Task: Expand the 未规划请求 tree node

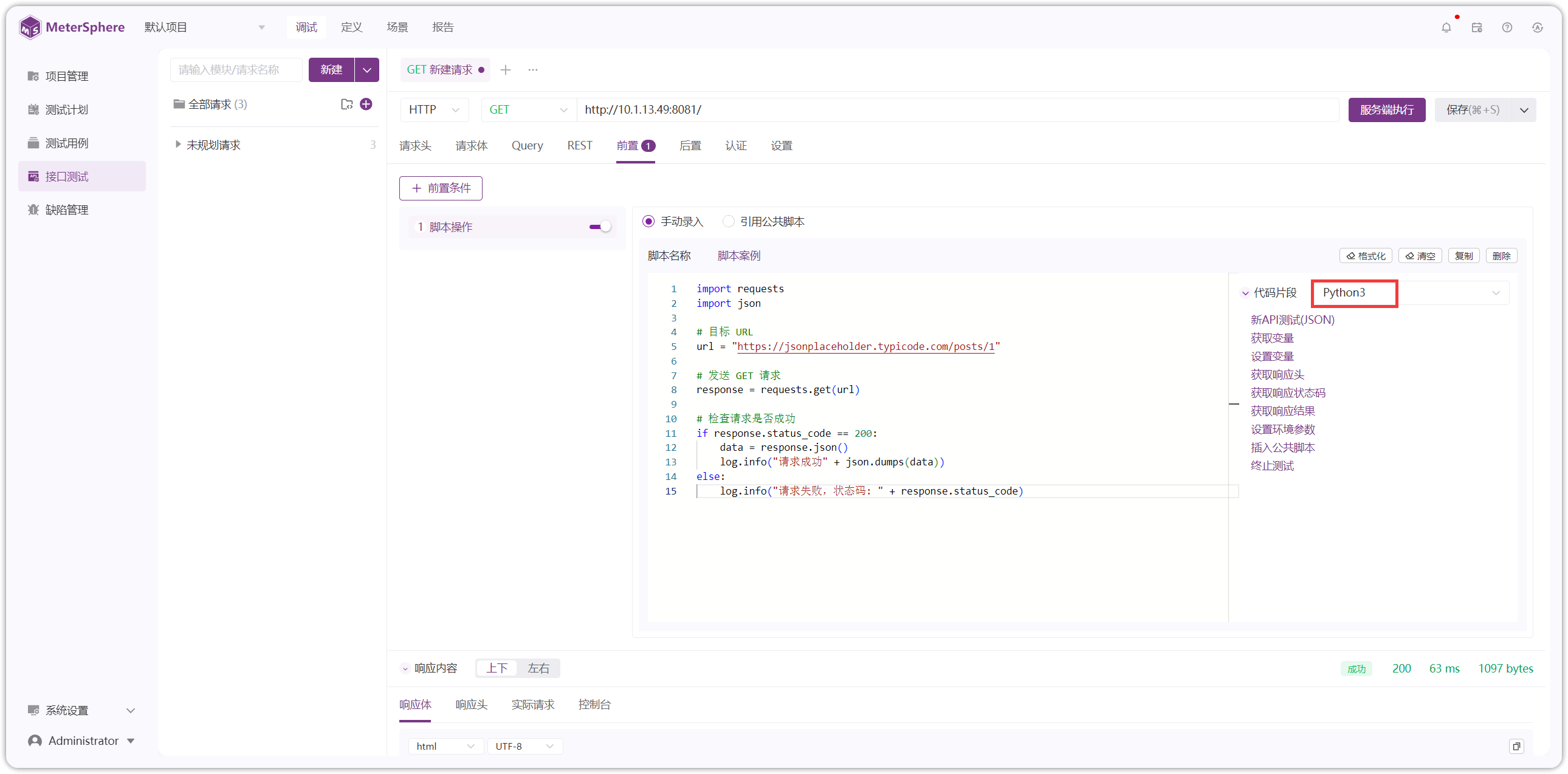Action: click(177, 145)
